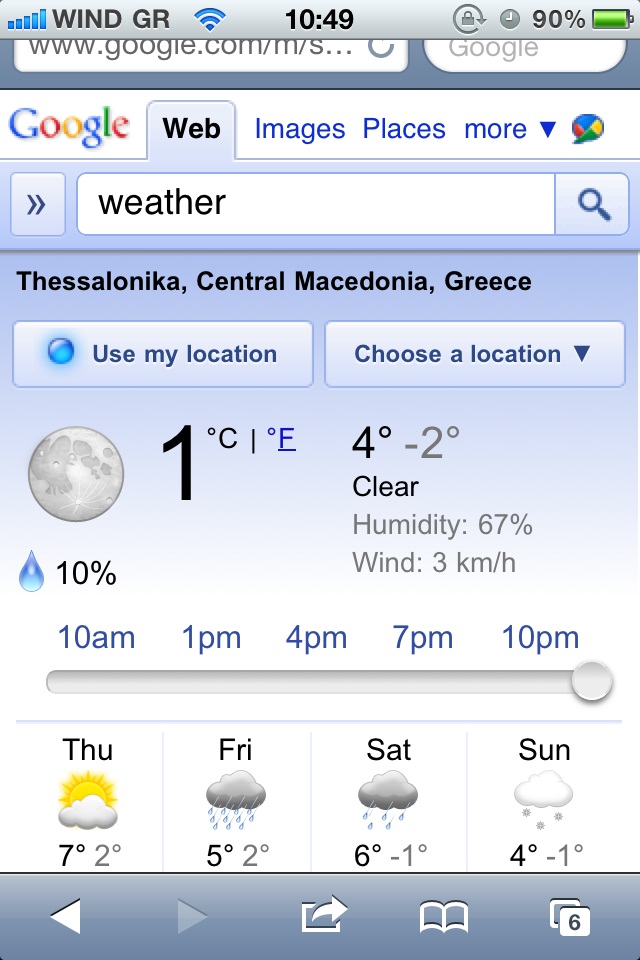Open the Safari share action icon
The image size is (640, 960).
(x=324, y=916)
